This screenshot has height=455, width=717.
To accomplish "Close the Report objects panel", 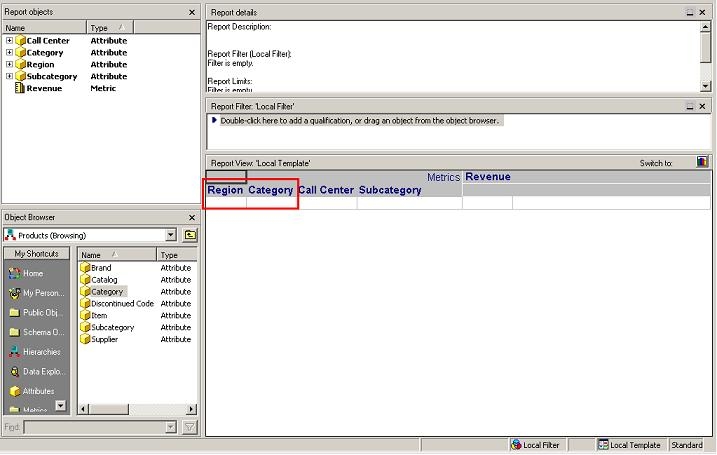I will click(x=192, y=12).
